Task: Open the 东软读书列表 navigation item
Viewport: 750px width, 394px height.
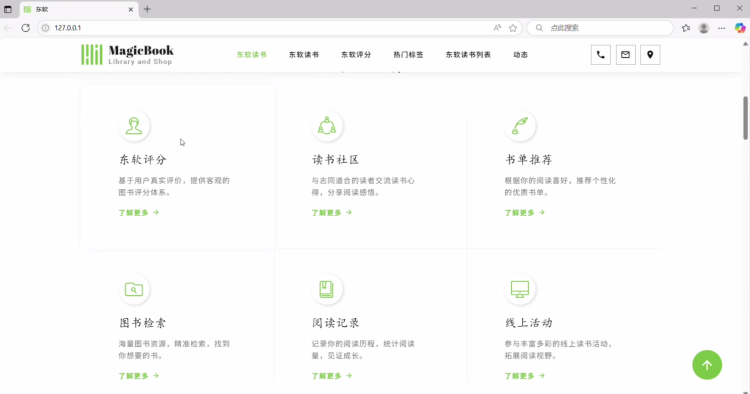Action: [468, 55]
